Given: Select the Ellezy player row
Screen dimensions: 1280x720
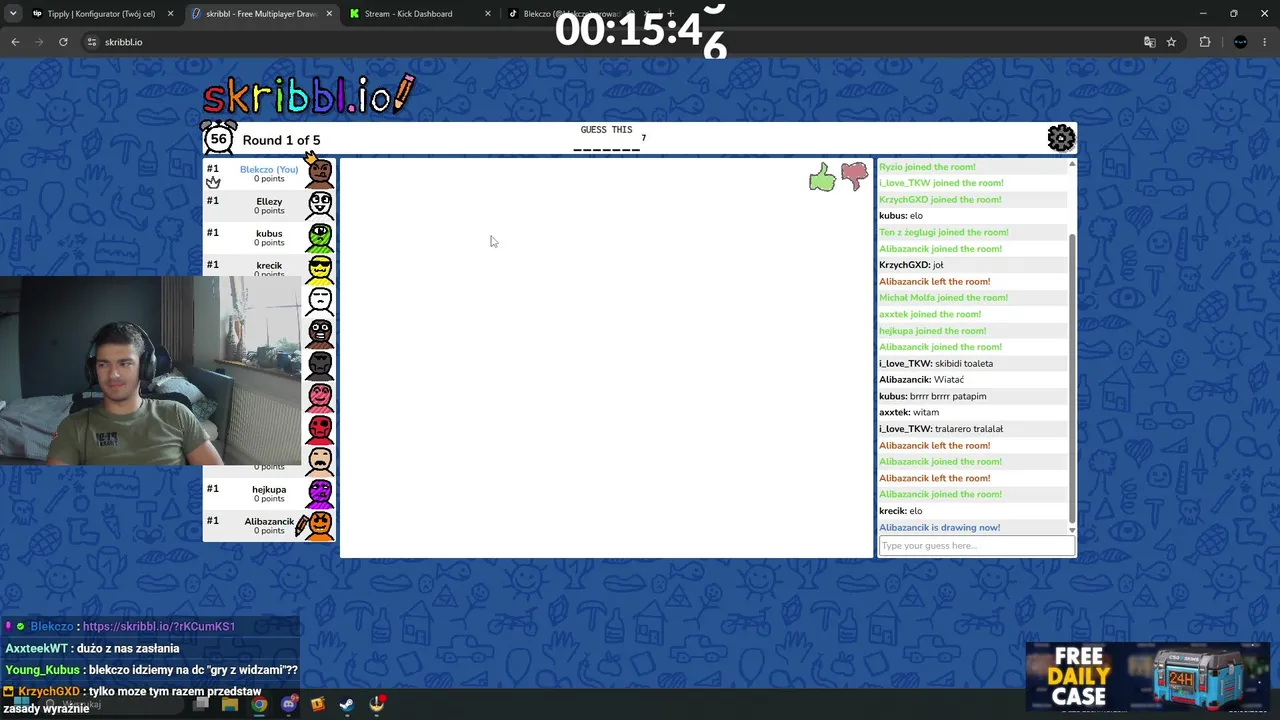Looking at the screenshot, I should (x=269, y=205).
